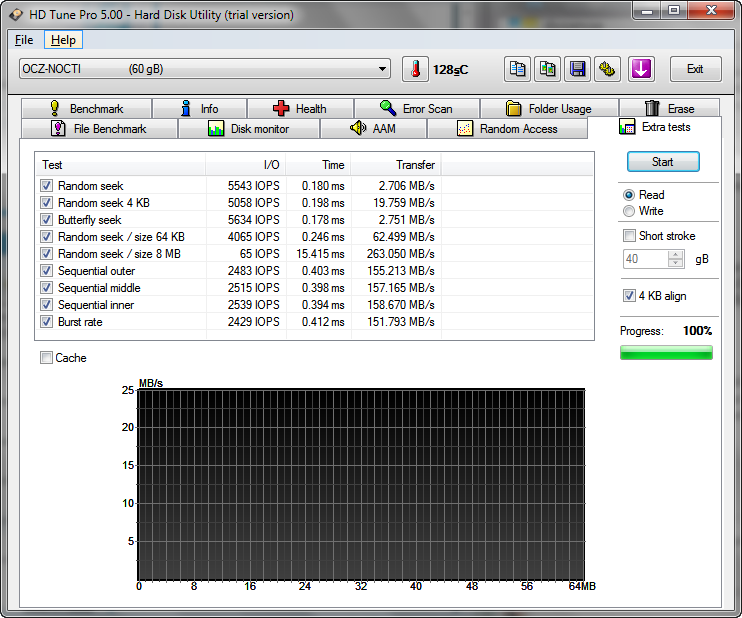Screen dimensions: 742x618
Task: Uncheck the Burst rate checkbox
Action: pyautogui.click(x=46, y=322)
